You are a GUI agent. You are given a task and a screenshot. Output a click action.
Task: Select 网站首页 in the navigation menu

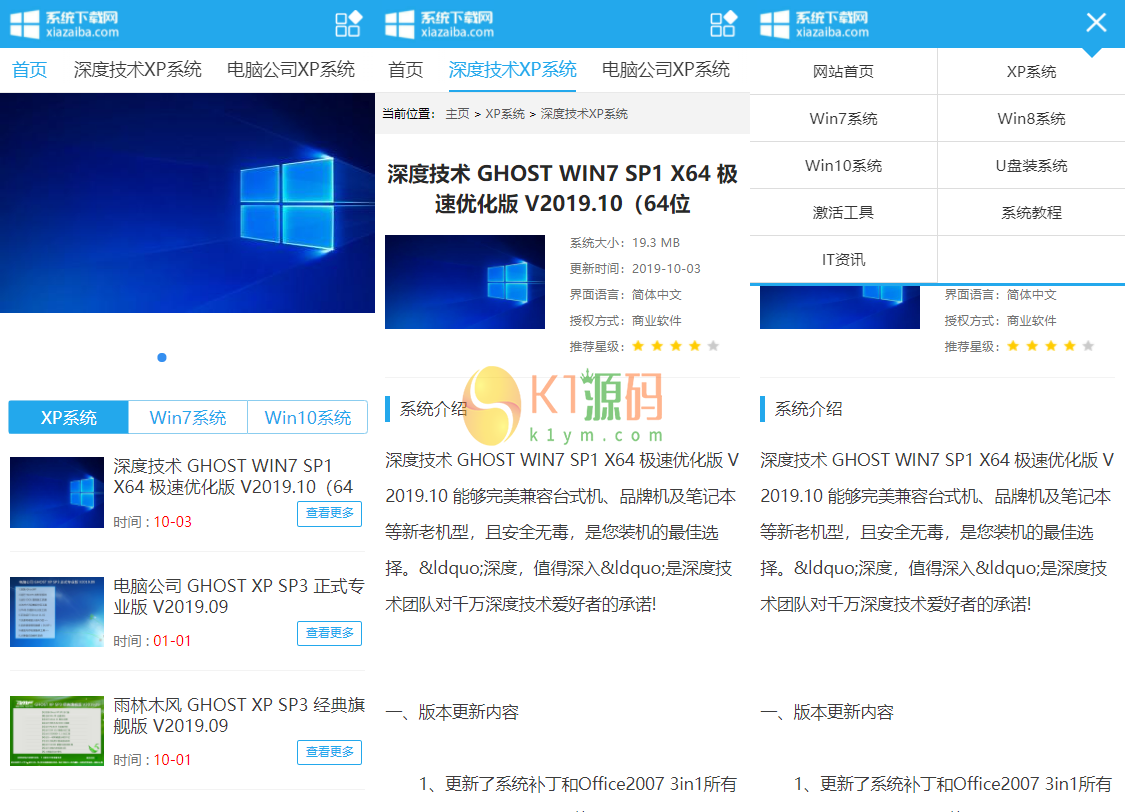pos(843,72)
